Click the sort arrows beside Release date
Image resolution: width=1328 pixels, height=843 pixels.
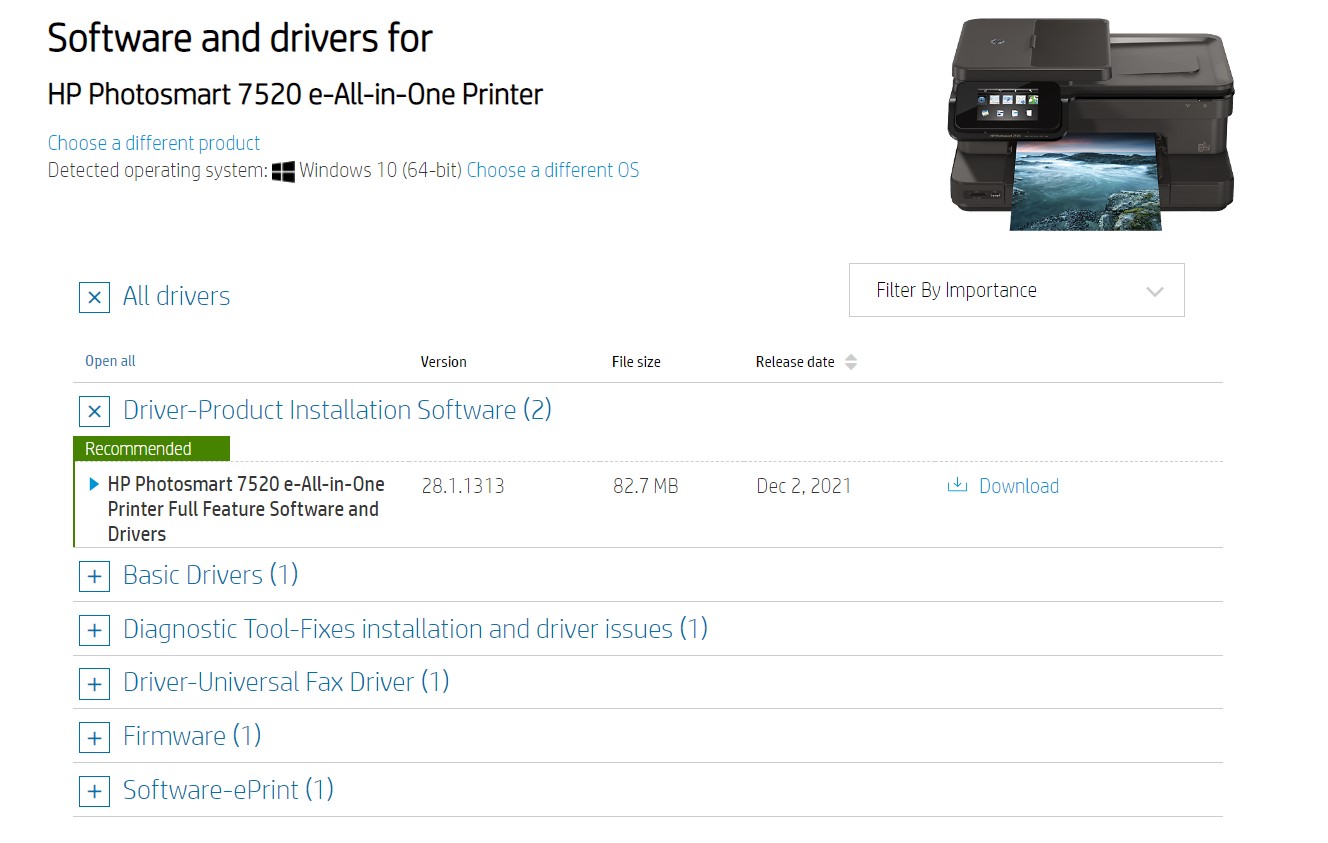click(851, 361)
